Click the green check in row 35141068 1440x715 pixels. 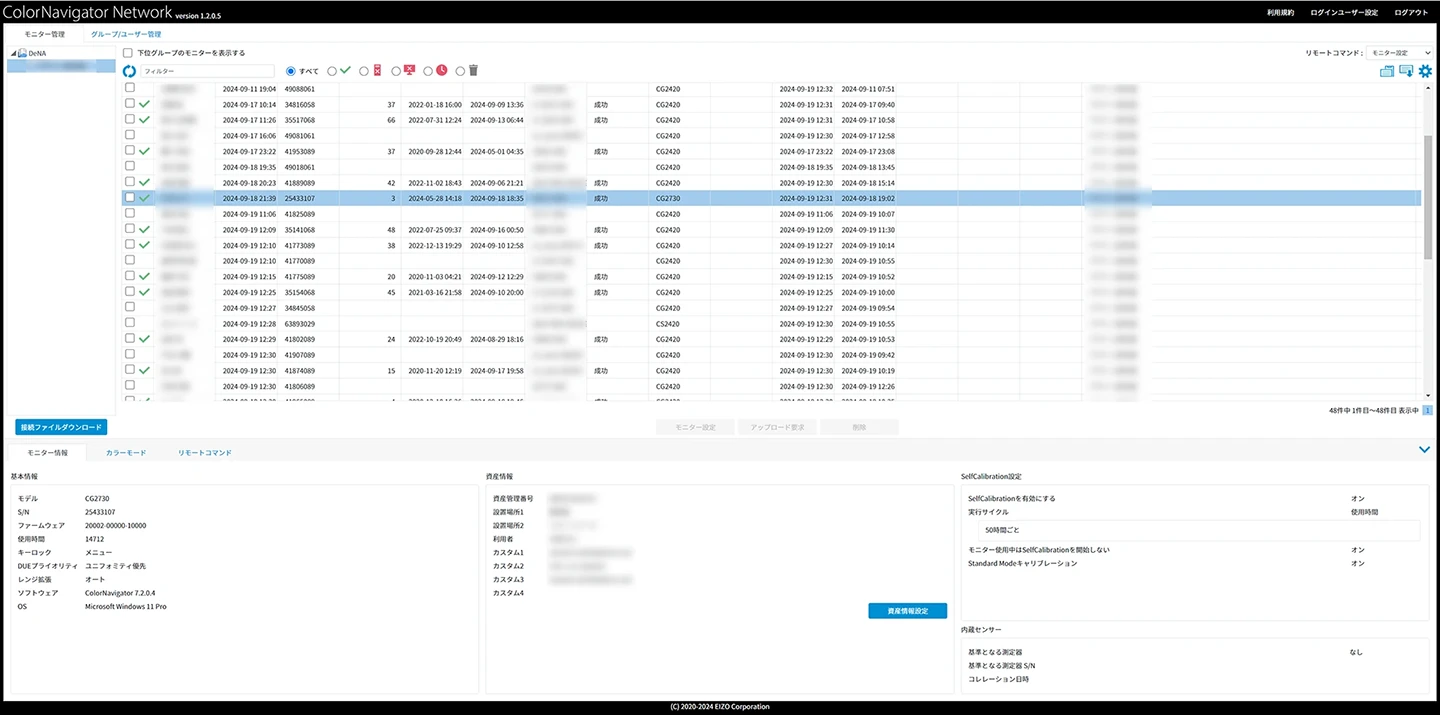(x=145, y=230)
